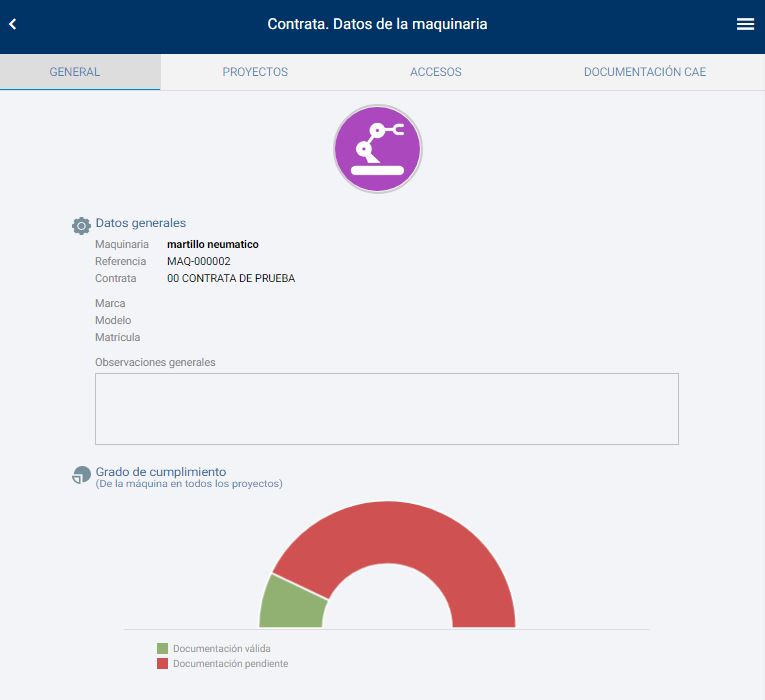Viewport: 765px width, 700px height.
Task: Click inside the Observaciones generales text box
Action: coord(386,408)
